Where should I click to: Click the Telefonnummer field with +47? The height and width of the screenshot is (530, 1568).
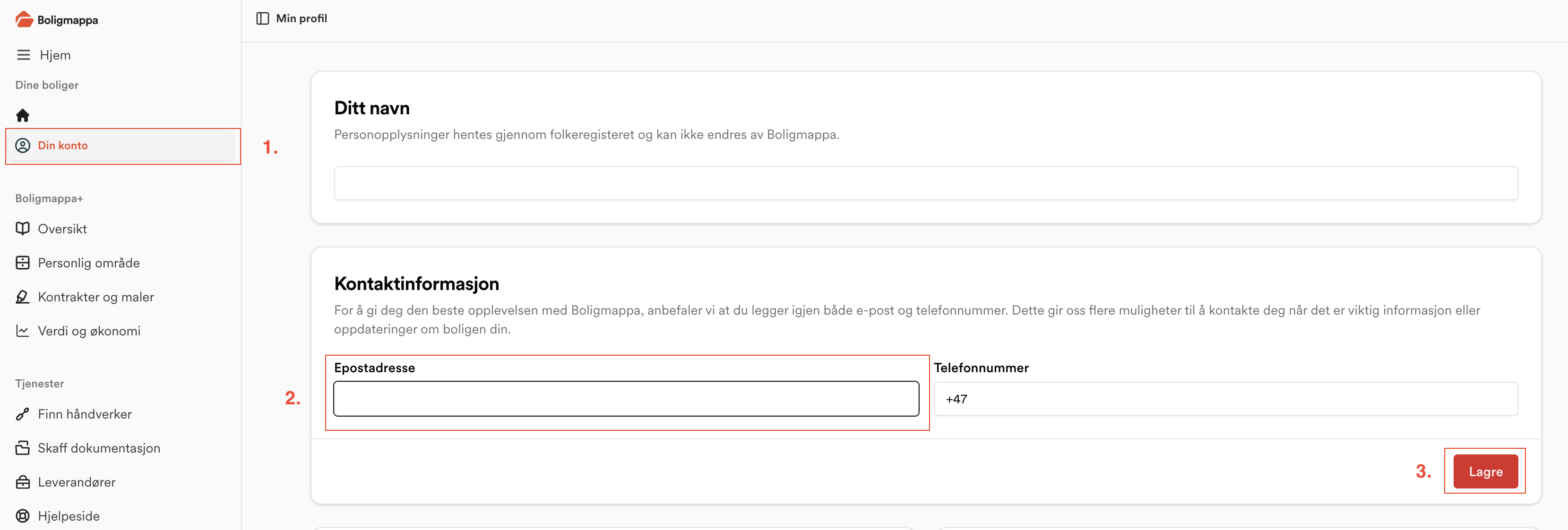(x=1225, y=399)
